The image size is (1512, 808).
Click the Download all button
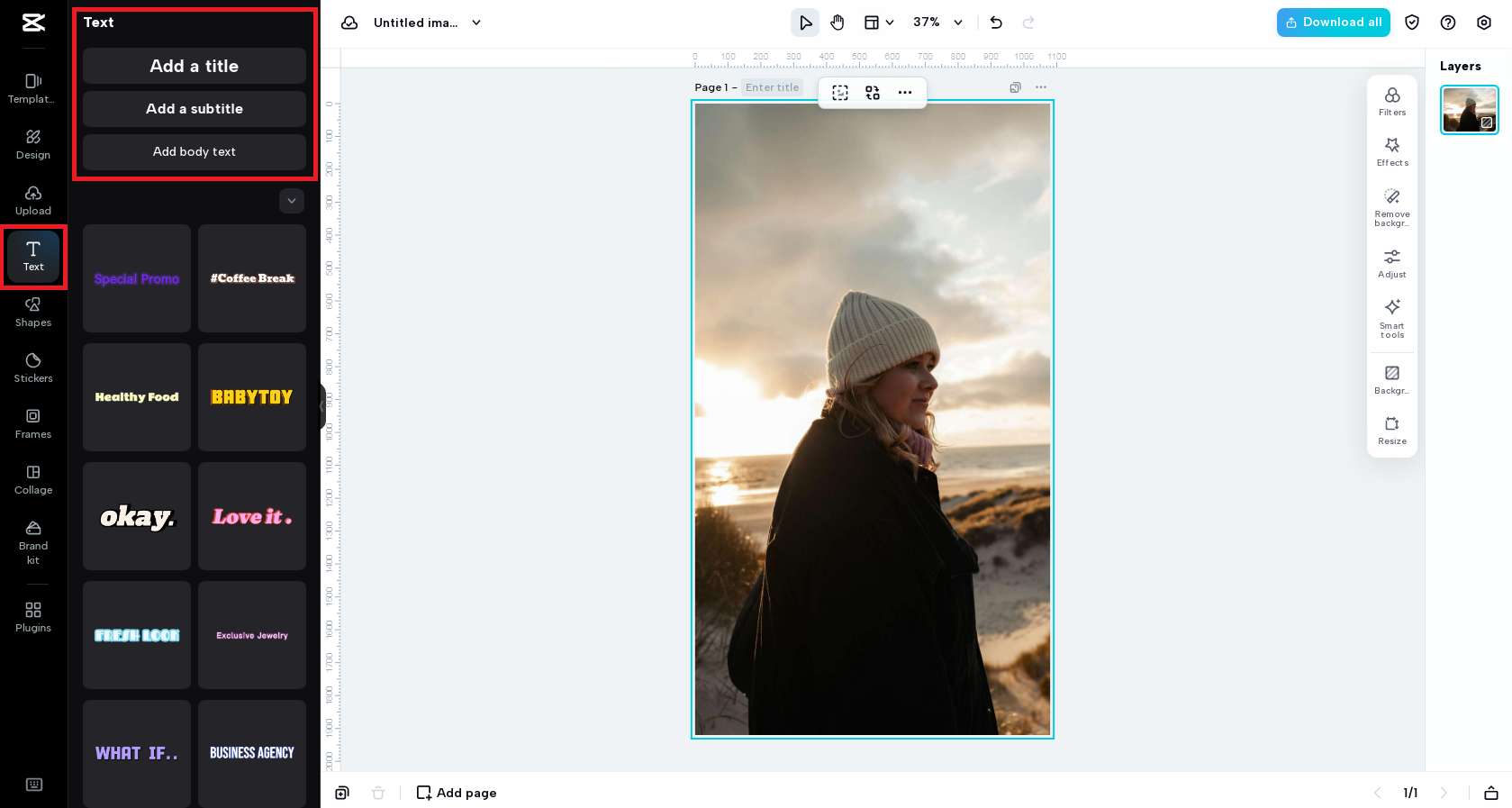click(1333, 23)
